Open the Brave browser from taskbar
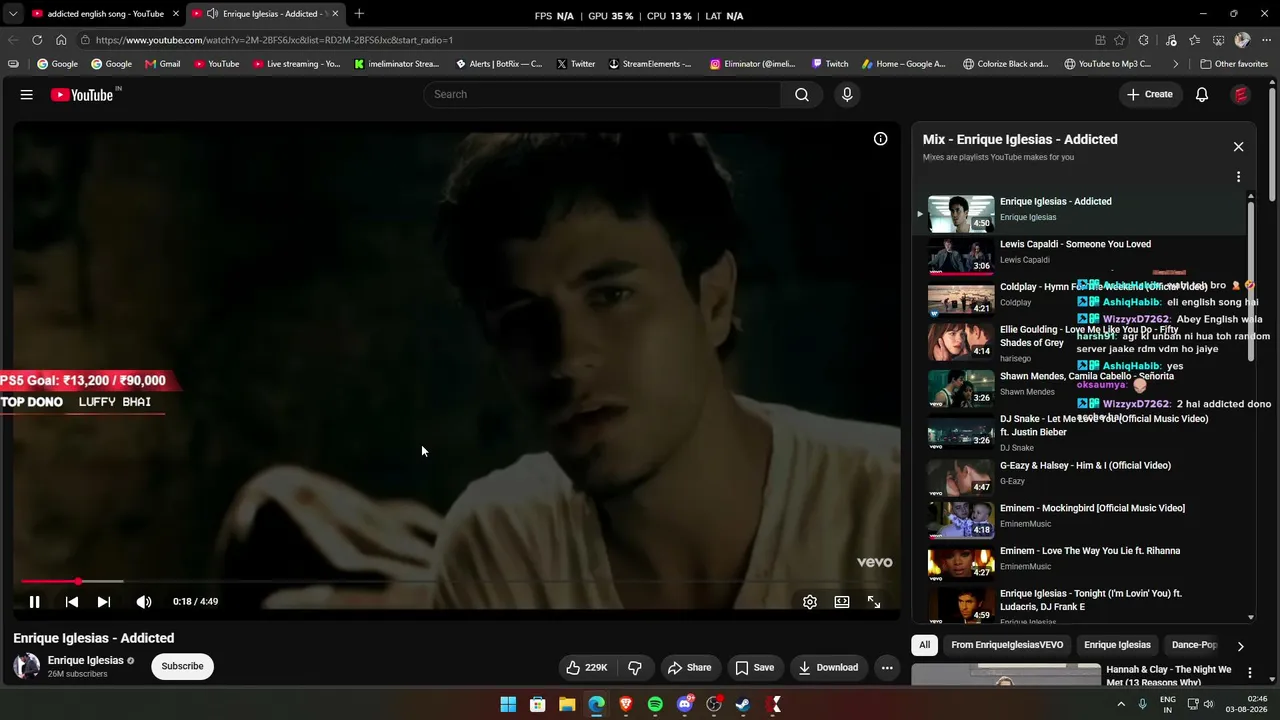Screen dimensions: 1280x720 tap(626, 704)
